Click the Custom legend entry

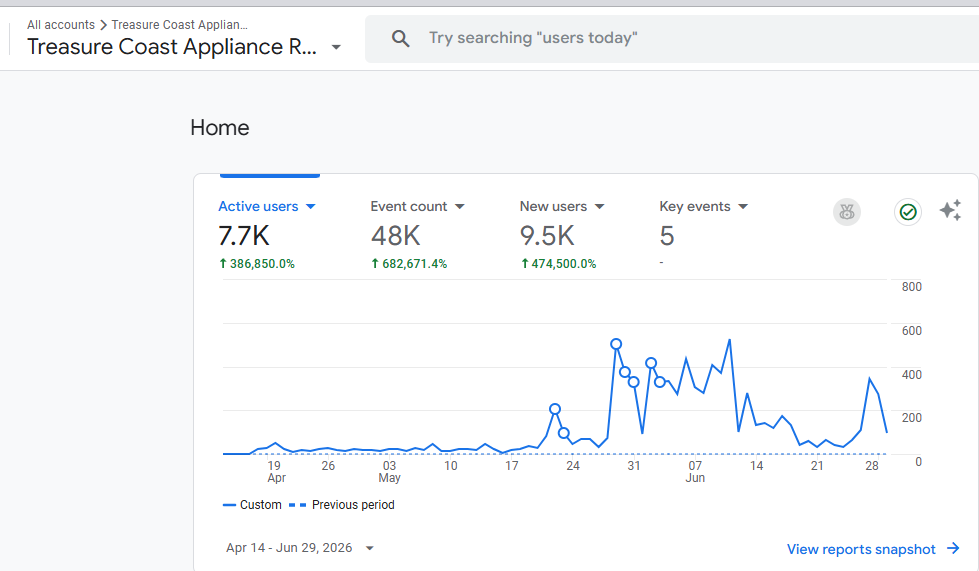coord(252,505)
